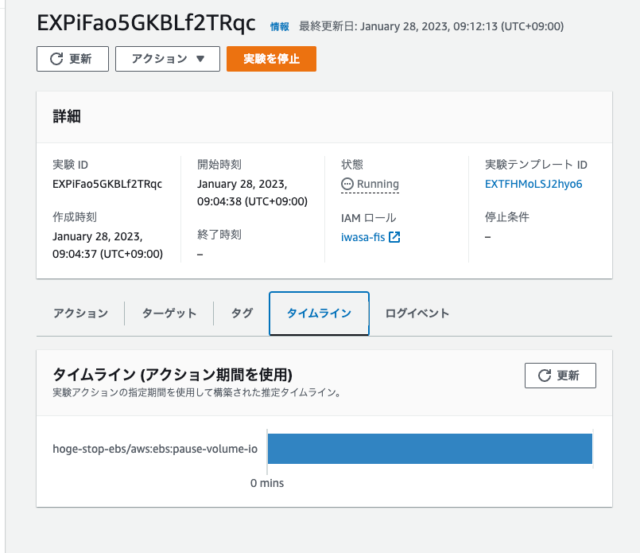Click the blue pause-volume-io timeline bar
This screenshot has width=640, height=553.
coord(430,449)
